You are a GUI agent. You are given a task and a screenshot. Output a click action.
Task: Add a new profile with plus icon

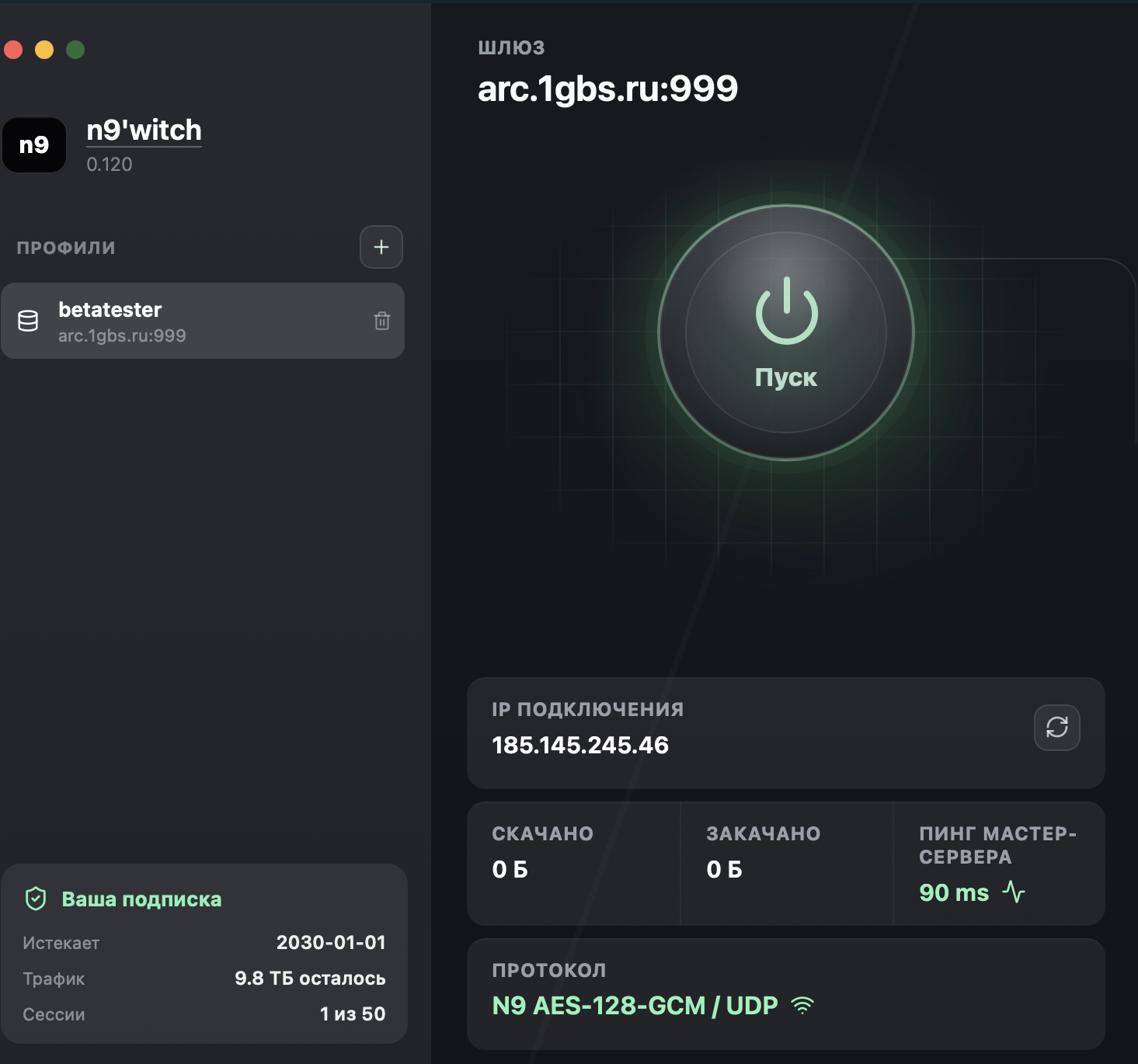click(x=381, y=247)
